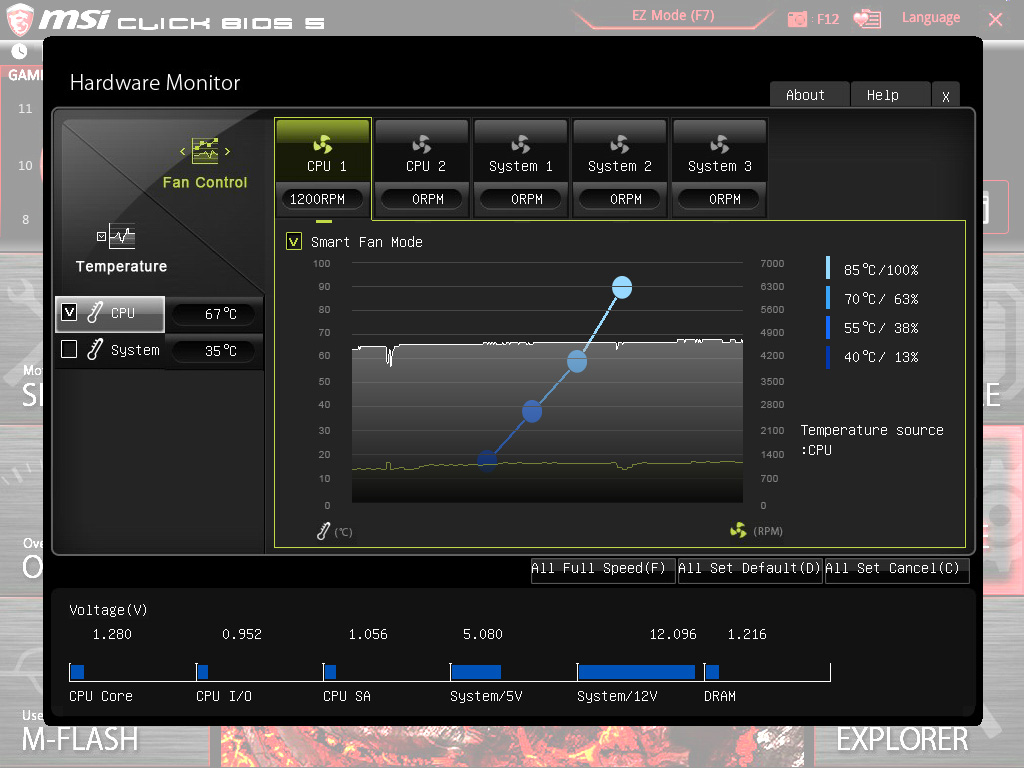Switch to the System 2 fan tab
Screen dimensions: 1024x768
[x=620, y=168]
